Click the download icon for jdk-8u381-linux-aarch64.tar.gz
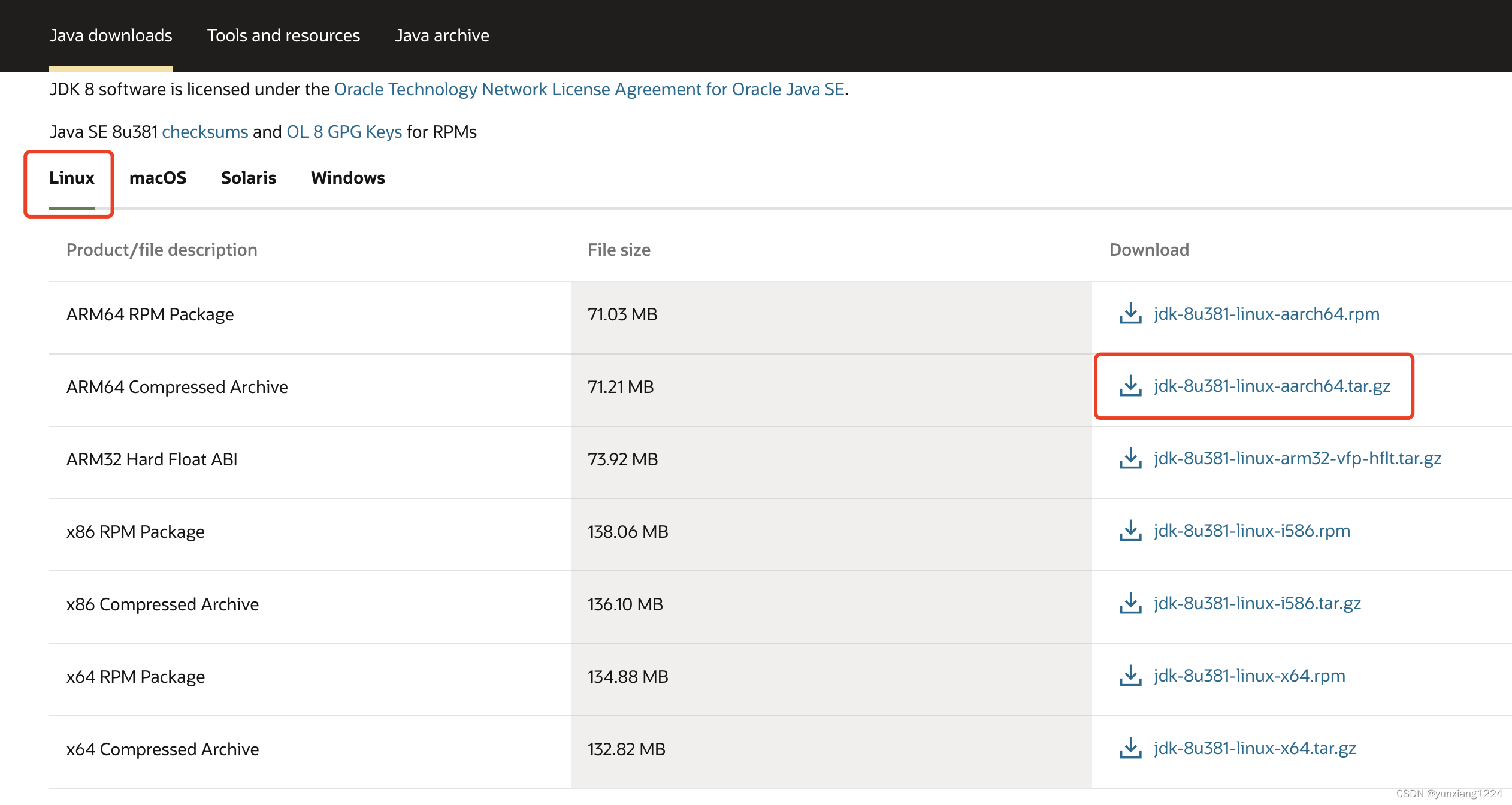This screenshot has width=1512, height=805. coord(1128,385)
